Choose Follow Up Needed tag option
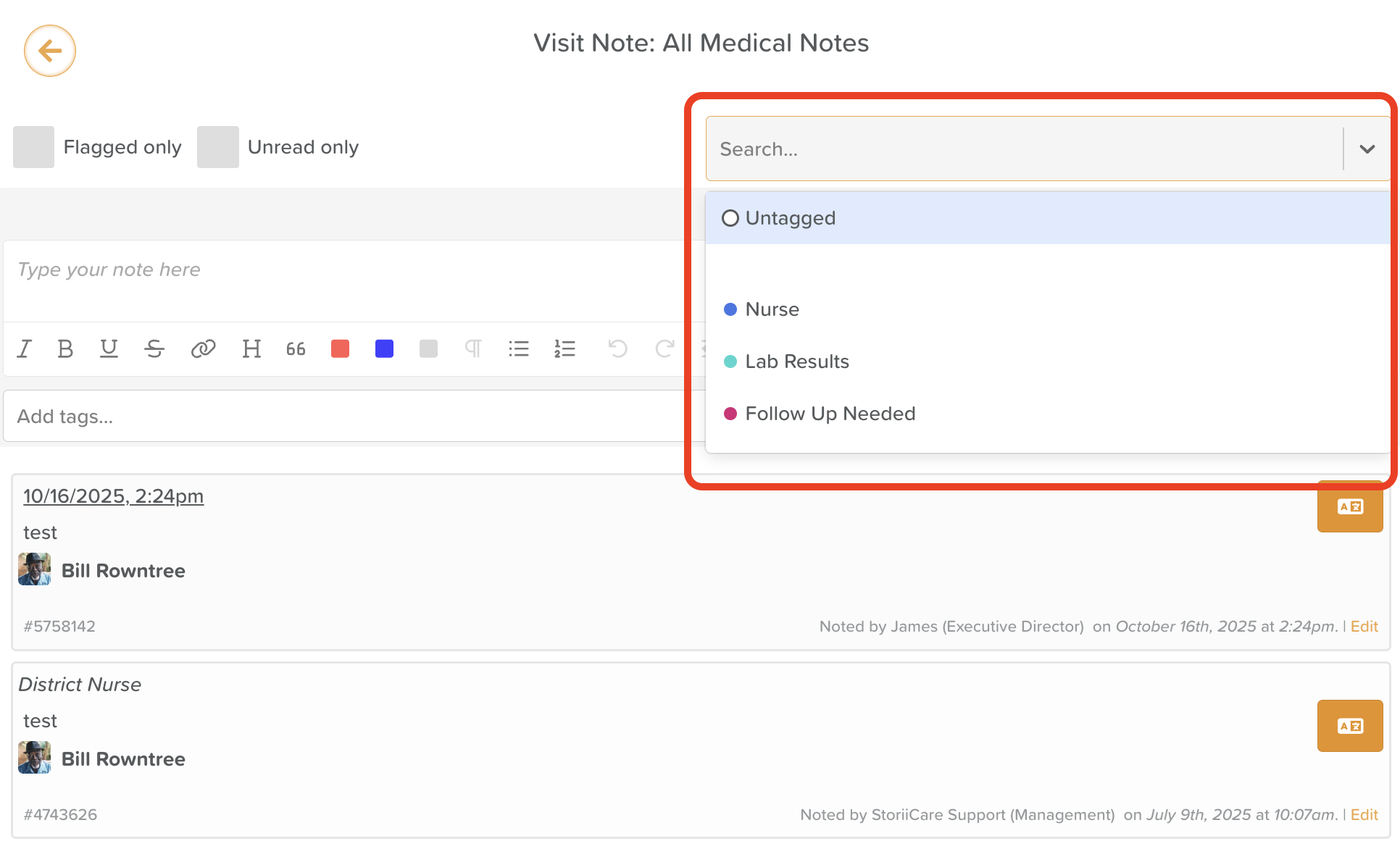 click(x=830, y=414)
